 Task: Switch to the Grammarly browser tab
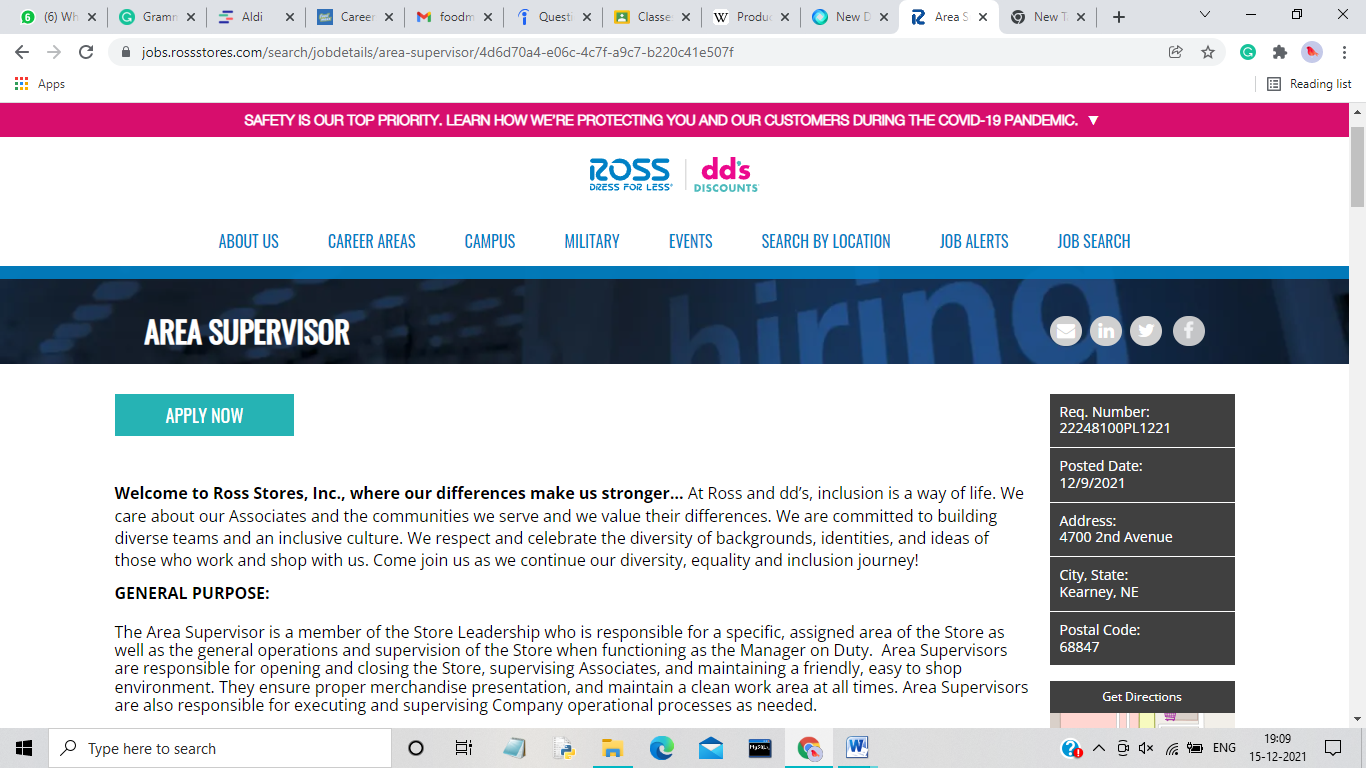pyautogui.click(x=155, y=17)
